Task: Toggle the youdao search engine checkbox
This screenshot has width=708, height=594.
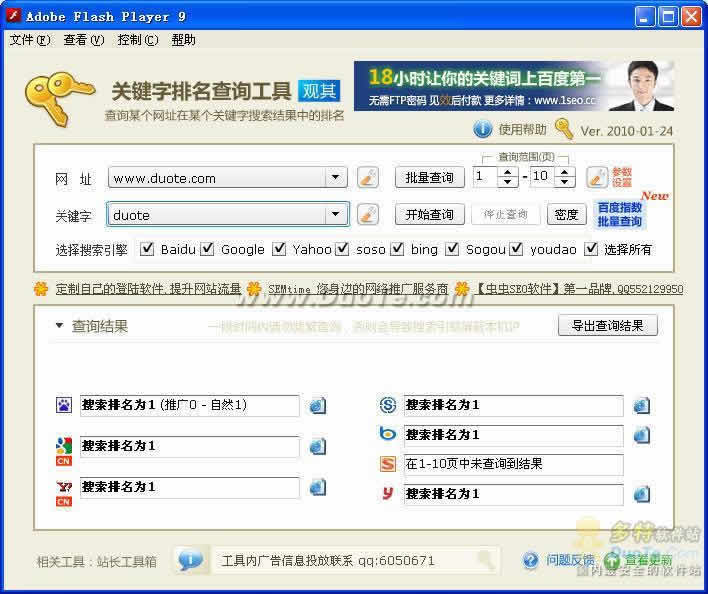Action: 516,249
